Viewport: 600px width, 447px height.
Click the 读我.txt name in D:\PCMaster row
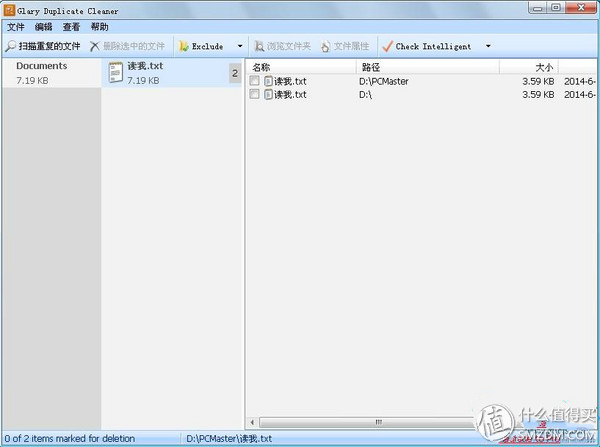tap(290, 81)
